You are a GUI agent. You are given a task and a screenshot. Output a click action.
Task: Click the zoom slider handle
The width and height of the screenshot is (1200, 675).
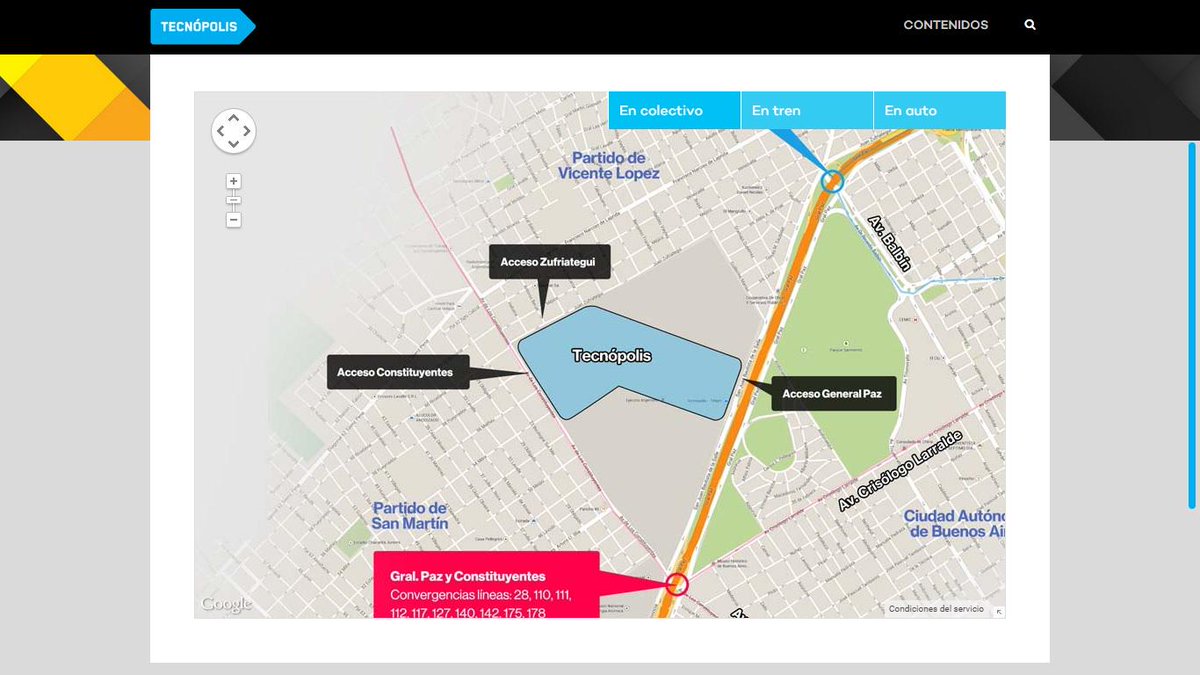click(x=233, y=200)
